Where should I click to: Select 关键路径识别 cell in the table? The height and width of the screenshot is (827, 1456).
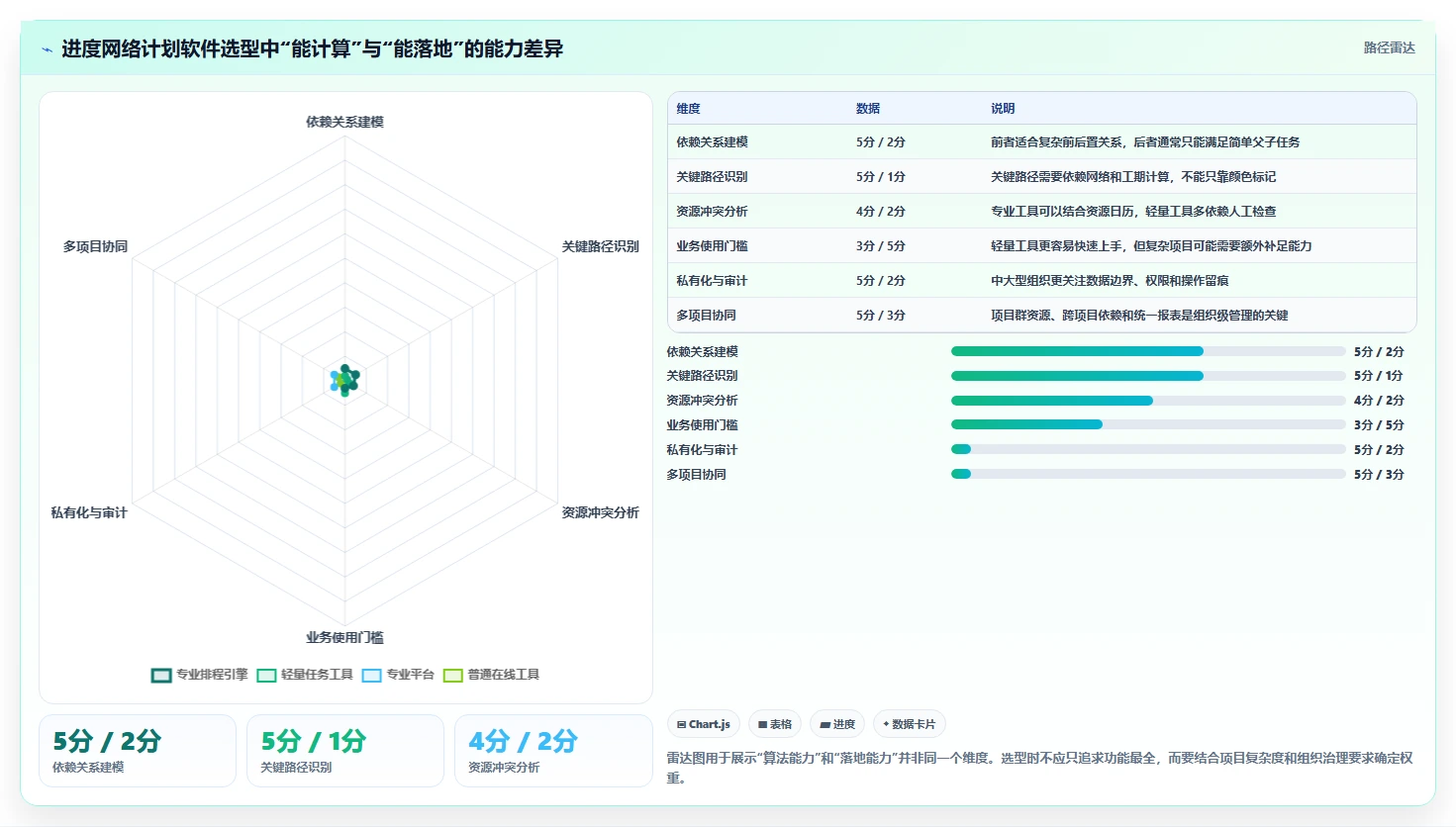click(x=712, y=177)
